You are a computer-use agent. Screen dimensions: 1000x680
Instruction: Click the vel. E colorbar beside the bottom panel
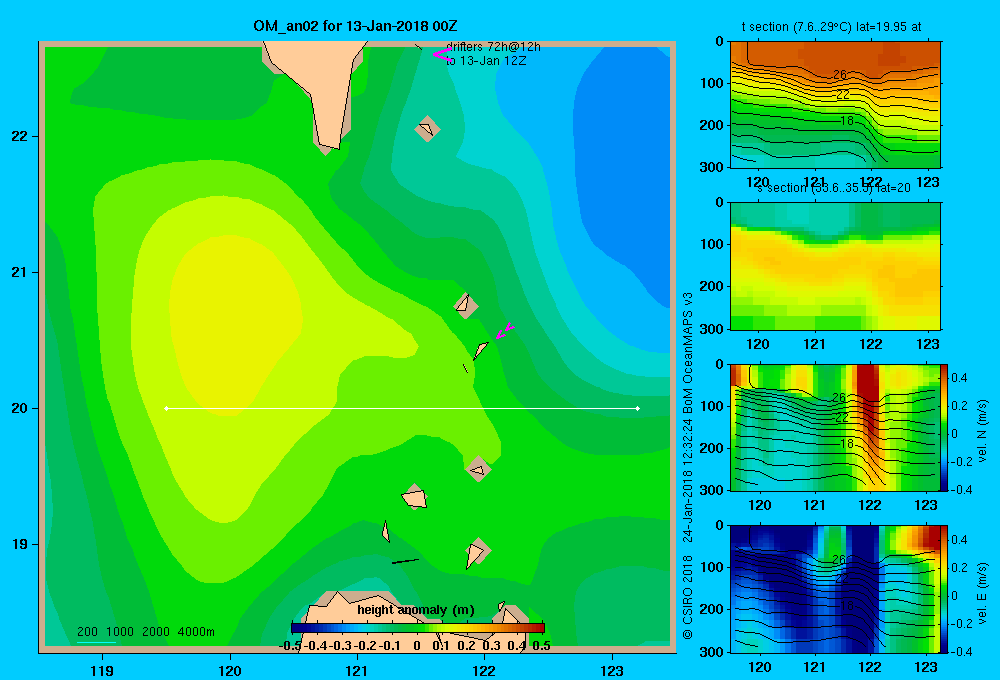coord(945,589)
